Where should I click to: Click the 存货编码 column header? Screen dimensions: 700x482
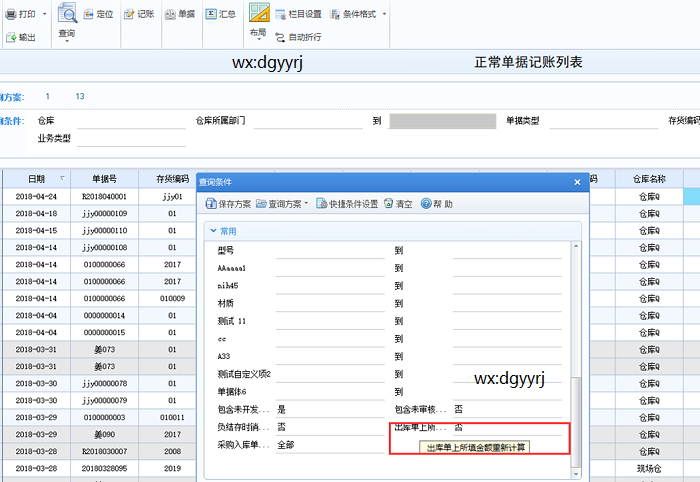[172, 179]
